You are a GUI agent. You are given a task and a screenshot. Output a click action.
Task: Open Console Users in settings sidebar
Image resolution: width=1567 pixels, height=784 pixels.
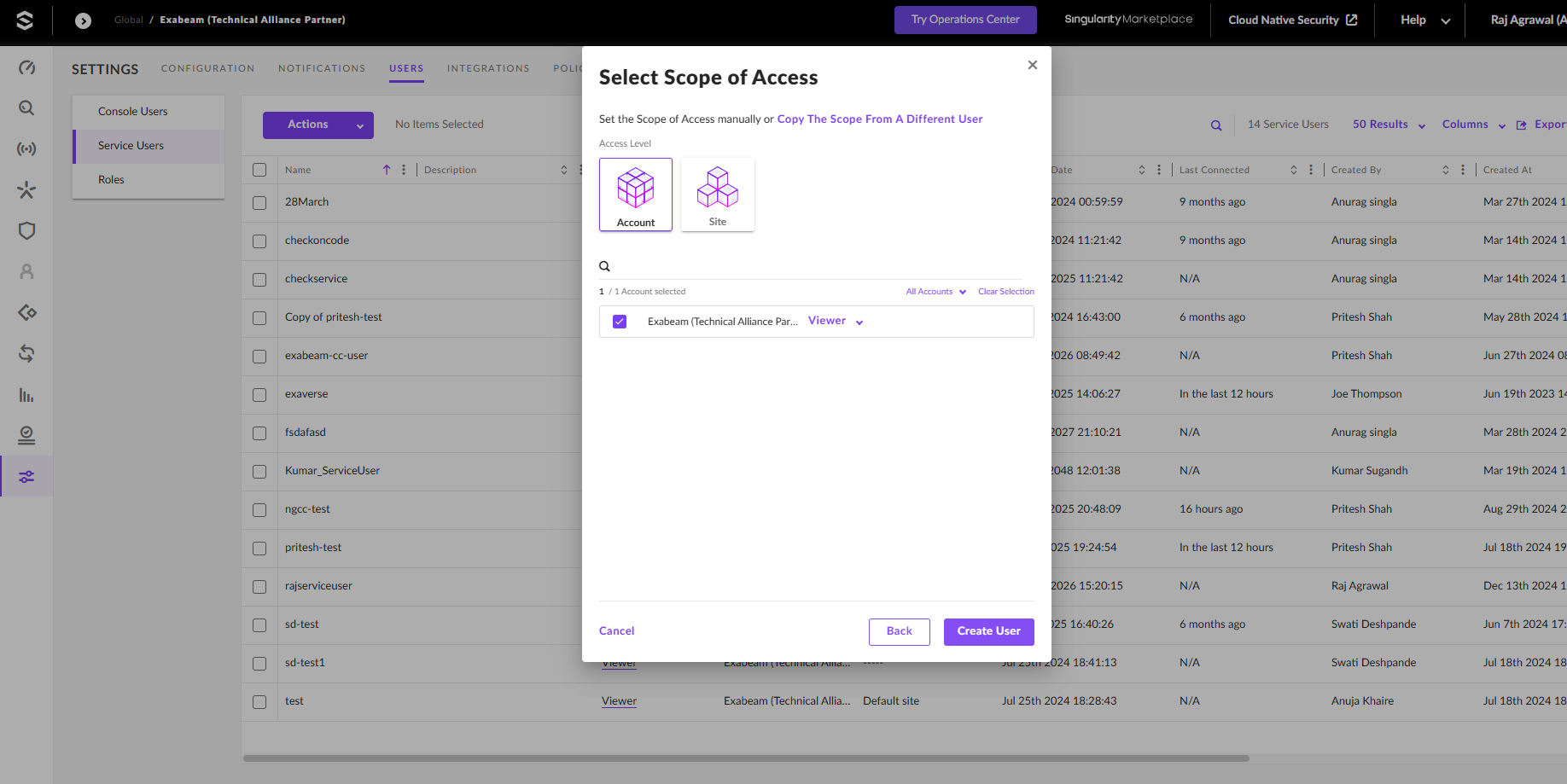click(x=133, y=112)
